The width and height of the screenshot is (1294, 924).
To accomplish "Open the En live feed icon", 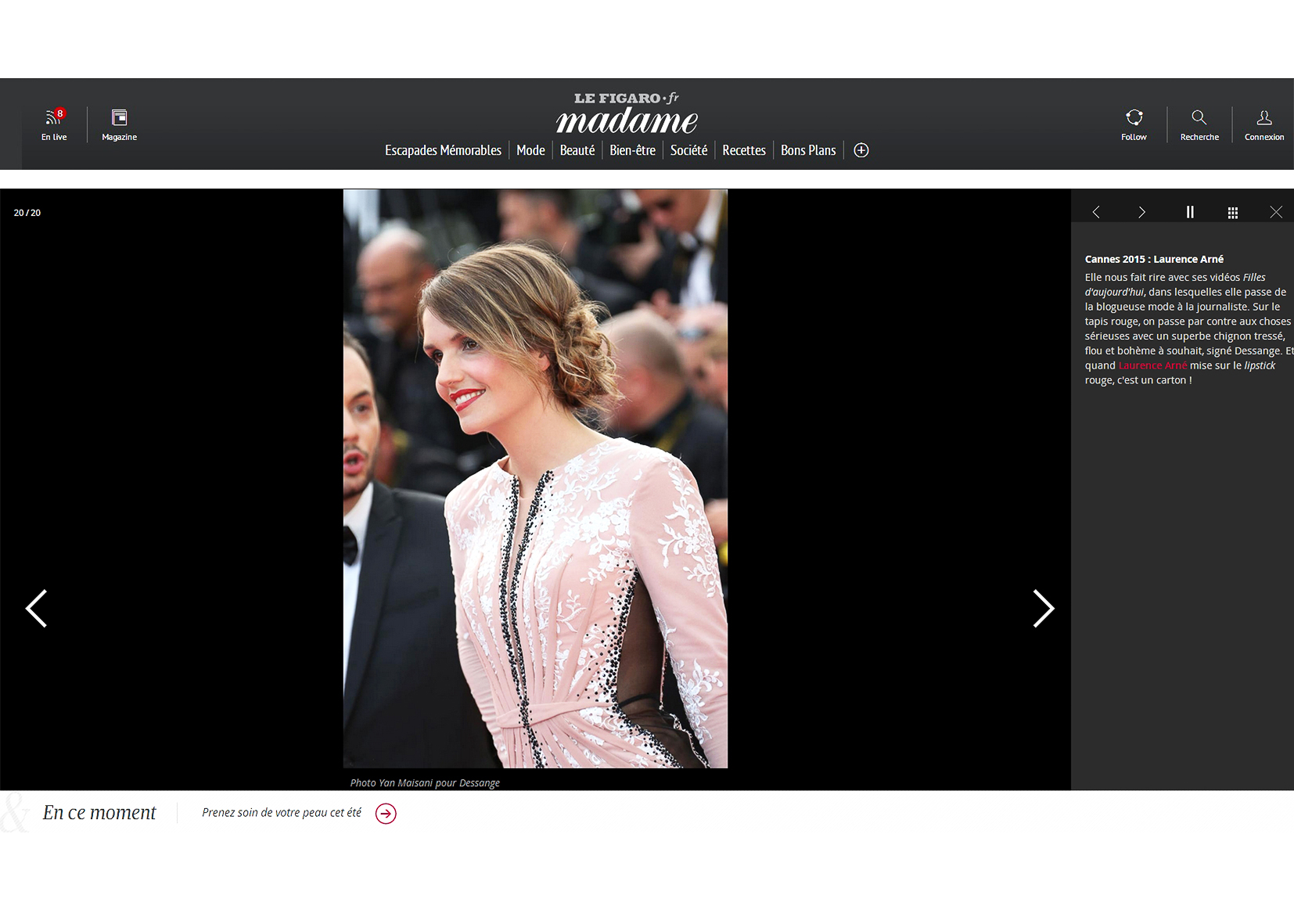I will 54,118.
